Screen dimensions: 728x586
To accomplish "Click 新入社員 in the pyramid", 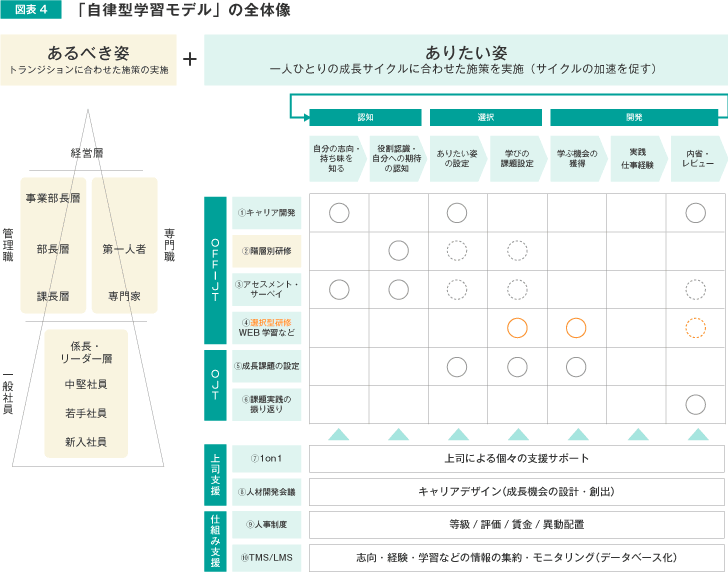I will tap(86, 442).
